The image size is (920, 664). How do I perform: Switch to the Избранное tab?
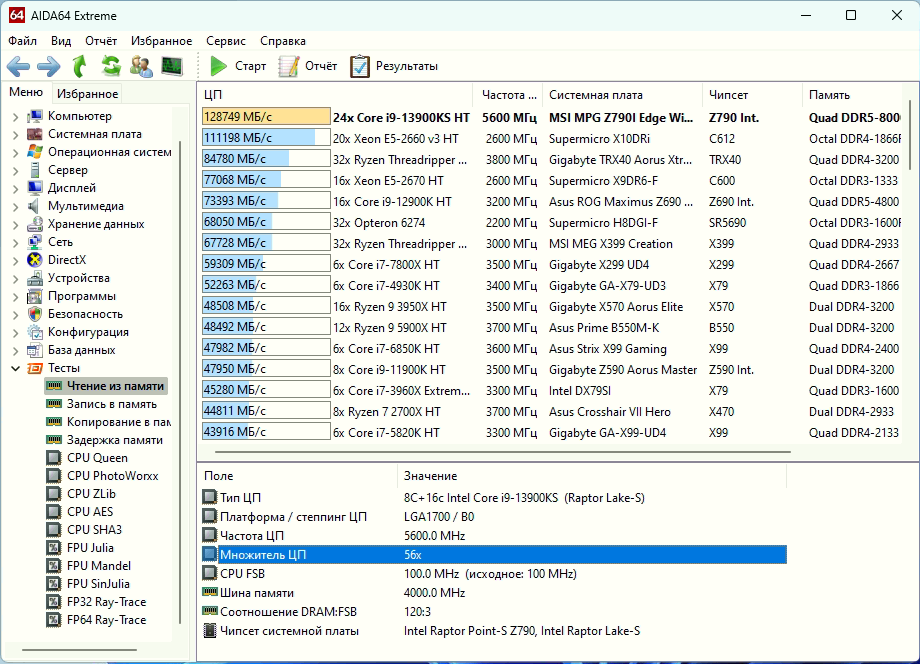[87, 94]
